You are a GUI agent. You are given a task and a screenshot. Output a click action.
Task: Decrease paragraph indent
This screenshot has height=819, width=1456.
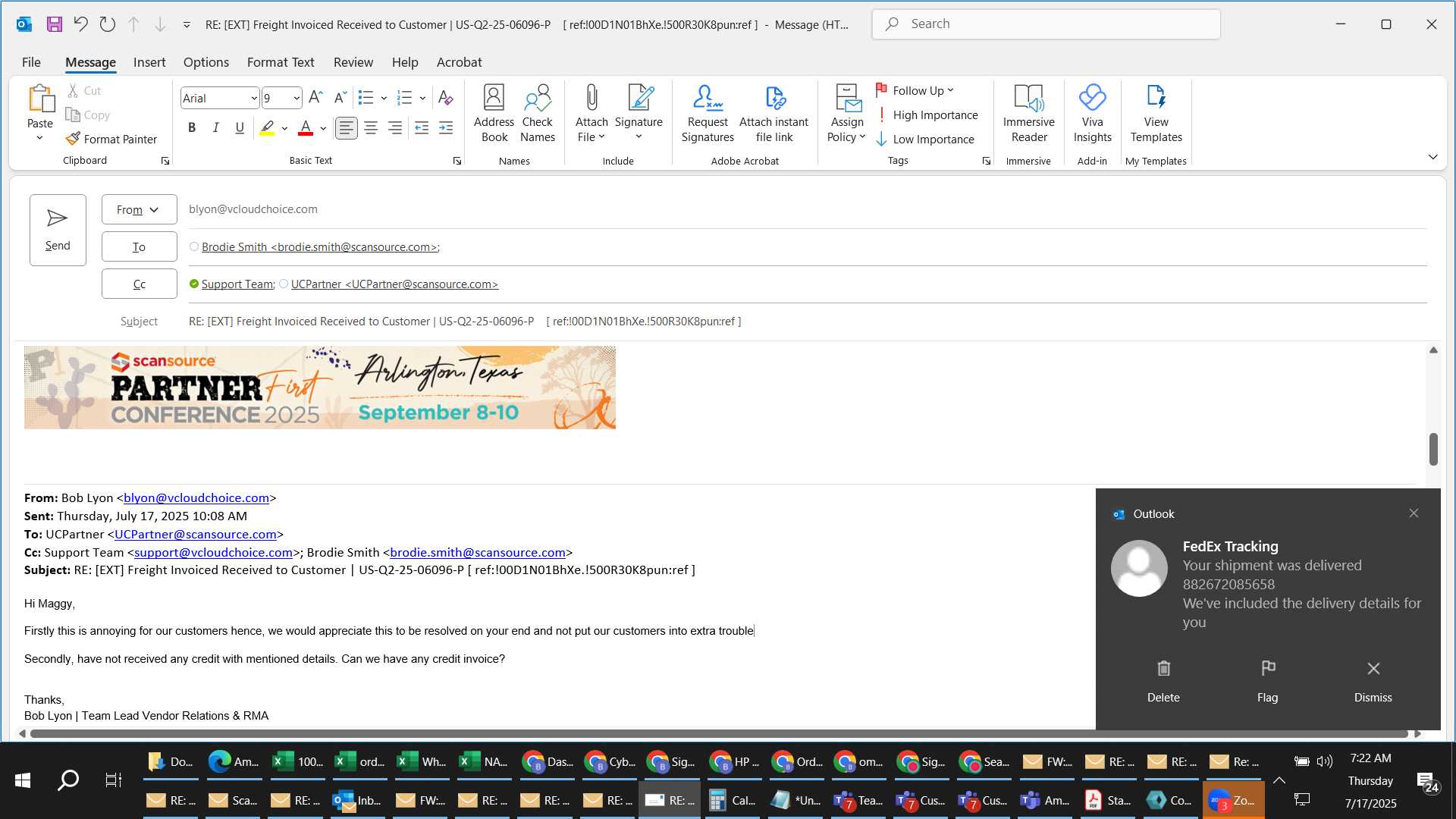pos(422,128)
